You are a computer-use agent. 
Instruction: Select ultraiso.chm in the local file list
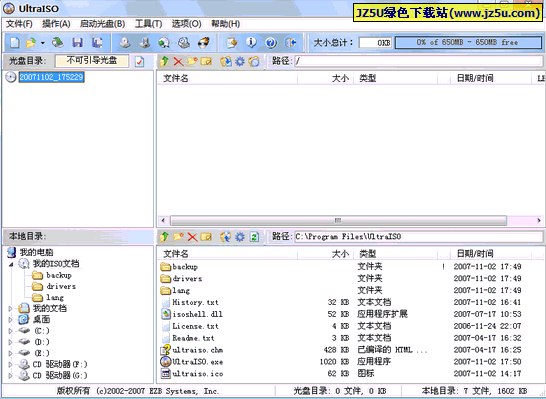point(197,350)
